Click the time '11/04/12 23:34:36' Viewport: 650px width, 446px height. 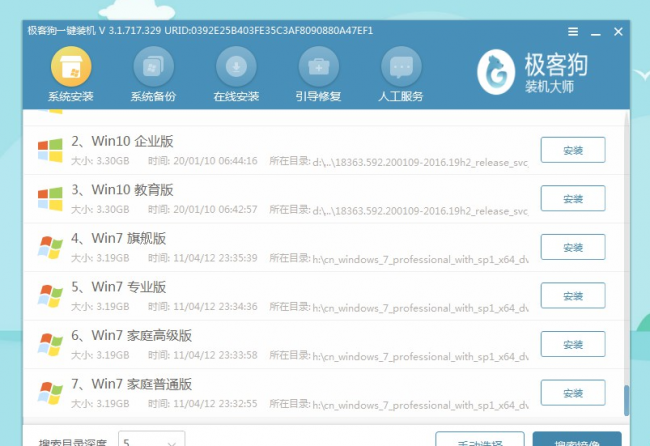point(215,306)
